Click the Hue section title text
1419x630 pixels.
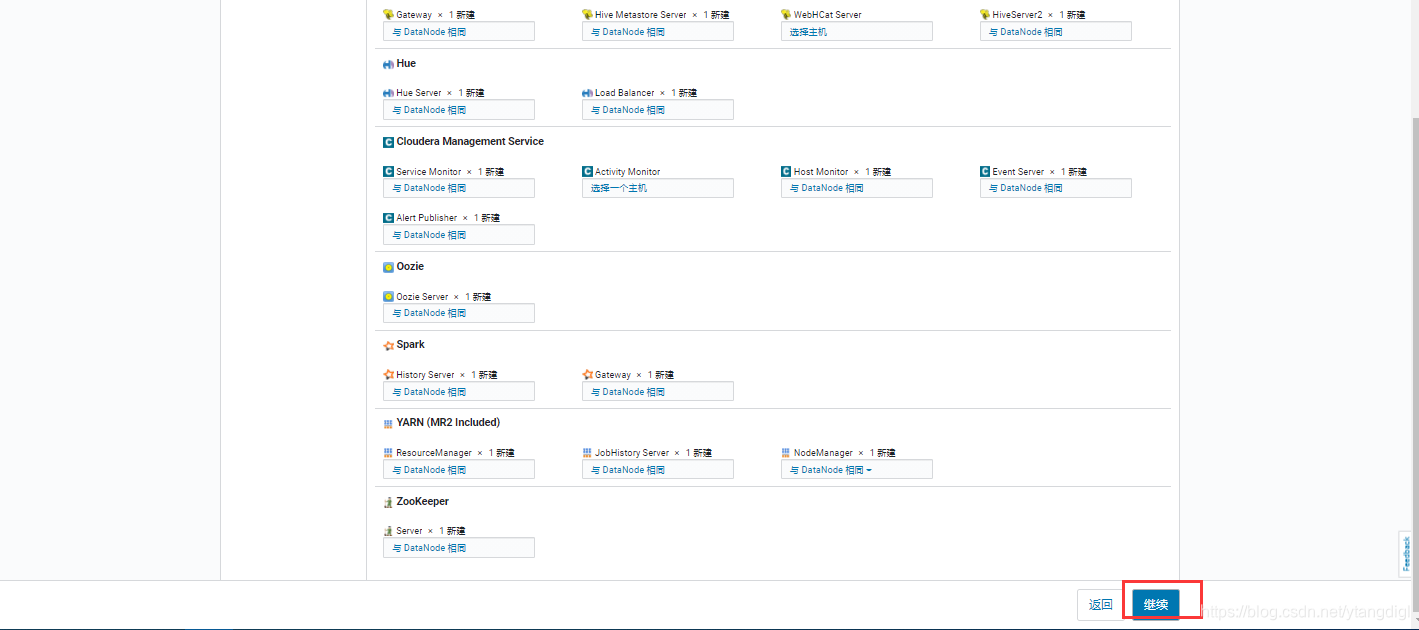click(x=406, y=64)
